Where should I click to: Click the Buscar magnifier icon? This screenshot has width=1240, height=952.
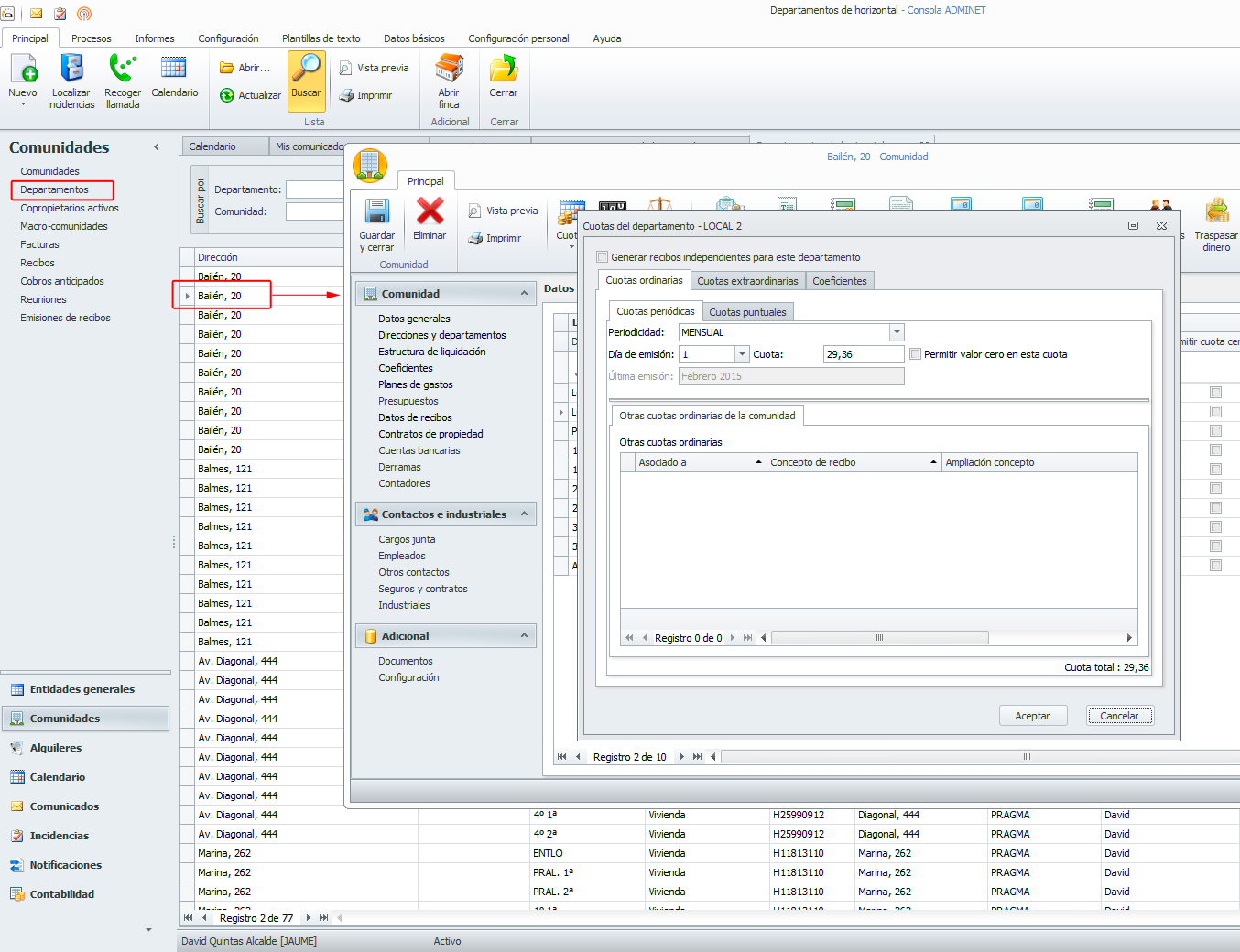pyautogui.click(x=306, y=70)
